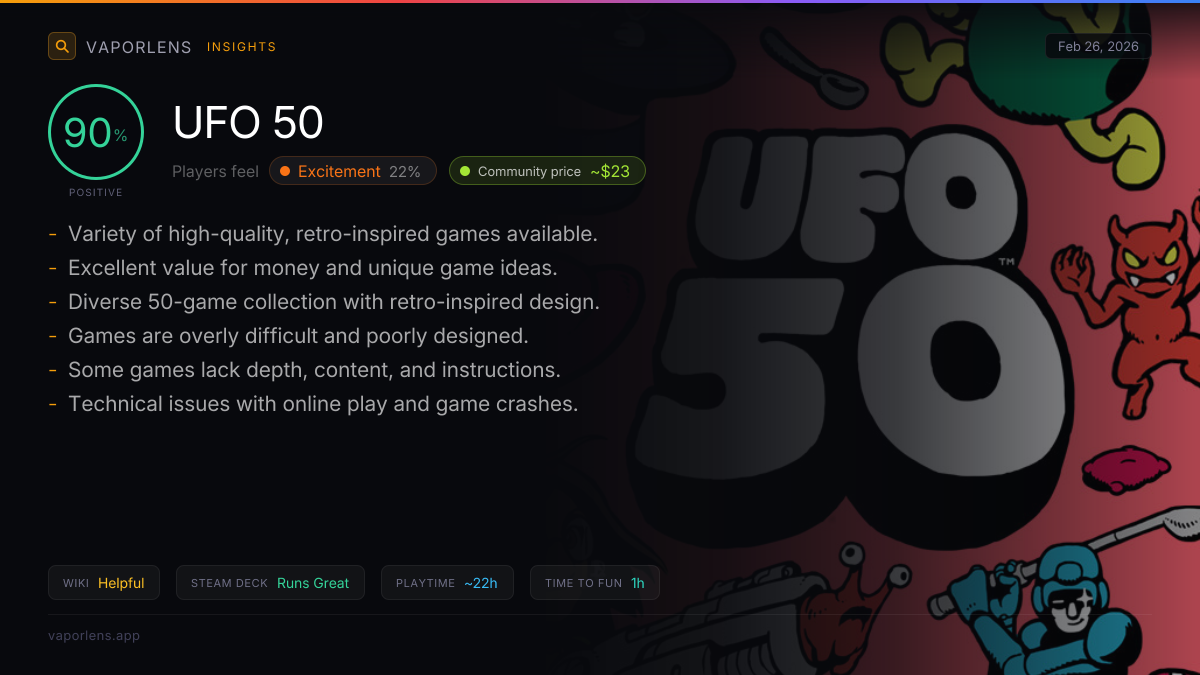Viewport: 1200px width, 675px height.
Task: Click the VAPORLENS brand name
Action: click(138, 47)
